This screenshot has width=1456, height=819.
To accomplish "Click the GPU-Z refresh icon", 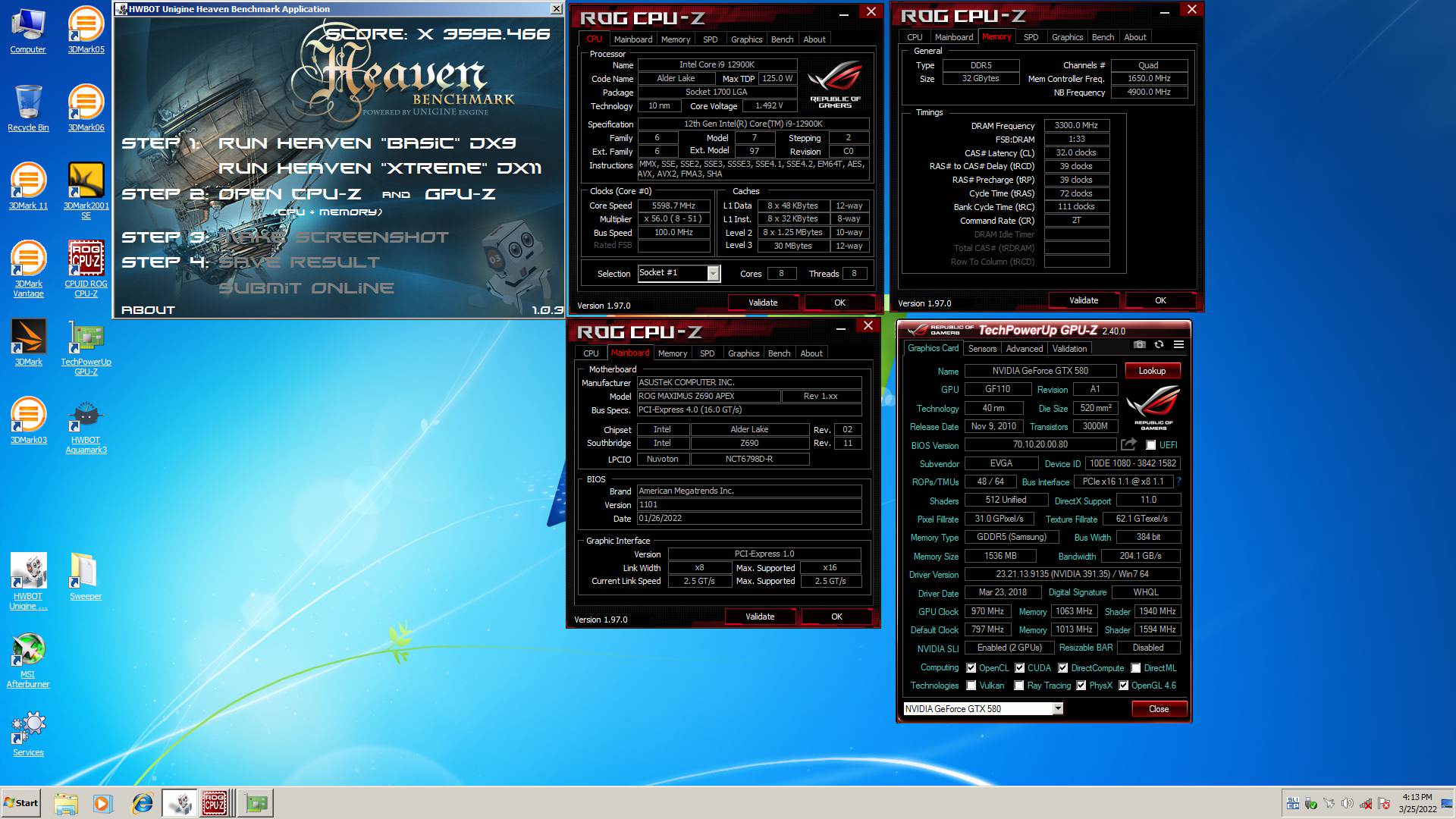I will [1159, 345].
